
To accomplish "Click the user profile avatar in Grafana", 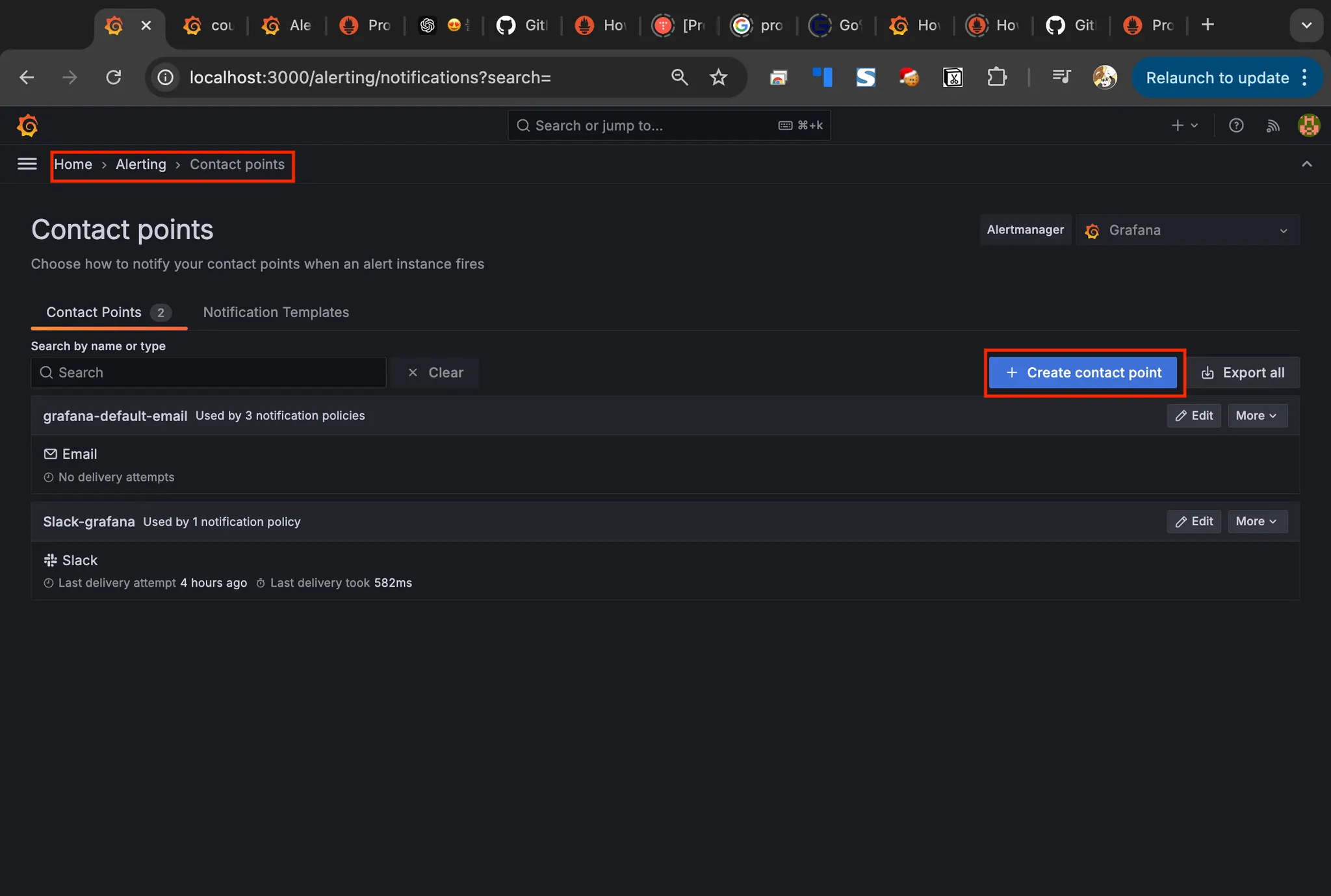I will (1308, 125).
